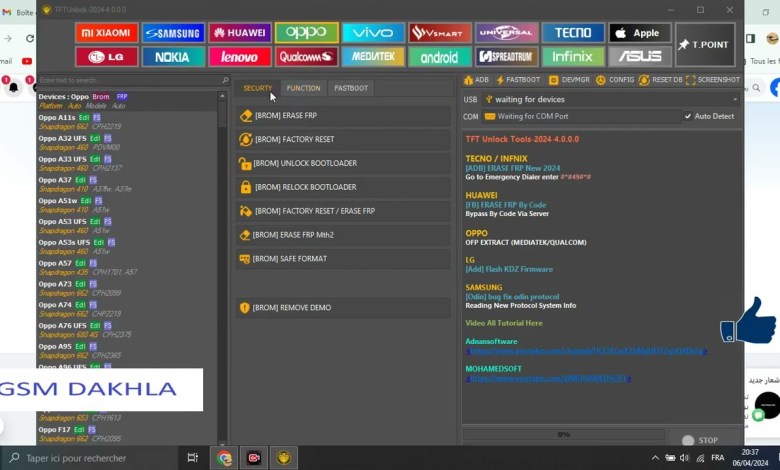Select Oppo A57 in device list
The image size is (780, 470).
pyautogui.click(x=127, y=268)
